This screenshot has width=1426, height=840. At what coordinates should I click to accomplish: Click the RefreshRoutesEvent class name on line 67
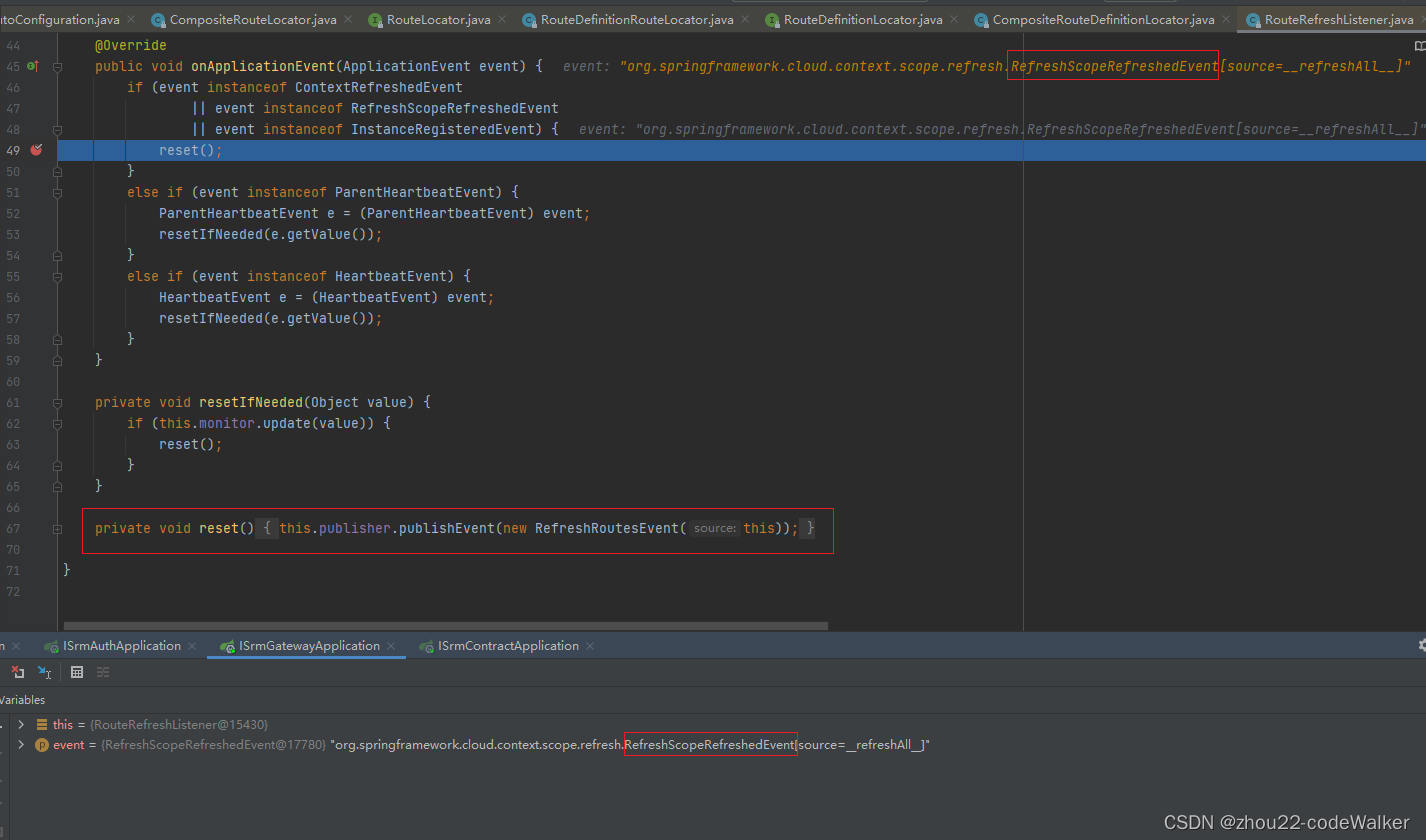pos(606,528)
